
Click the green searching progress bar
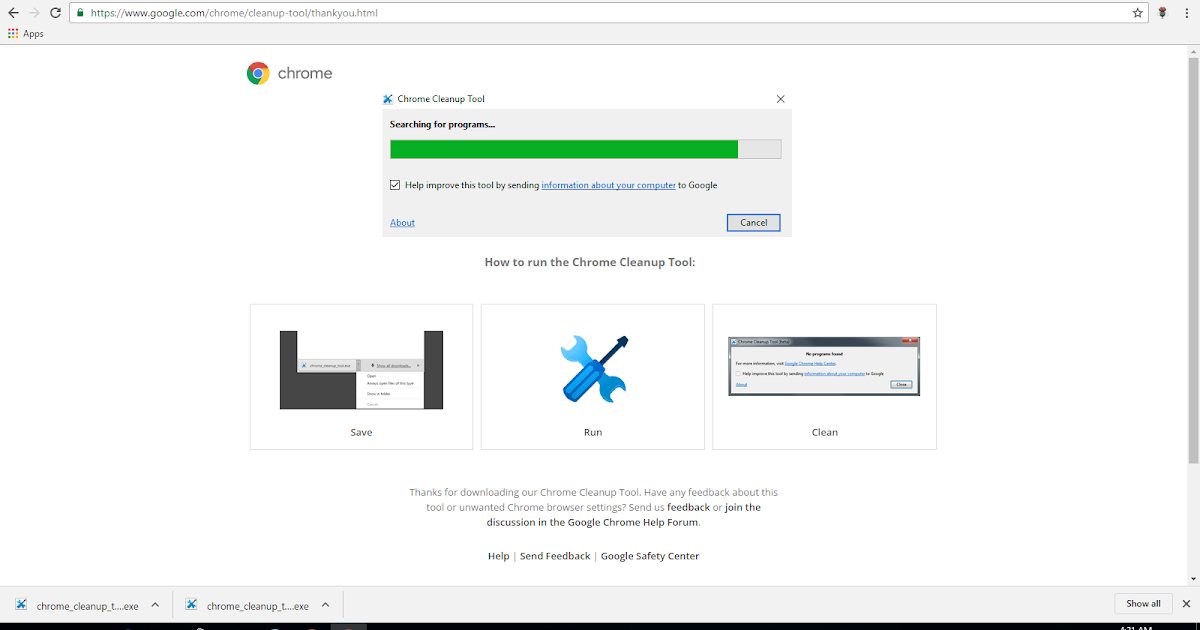tap(563, 148)
